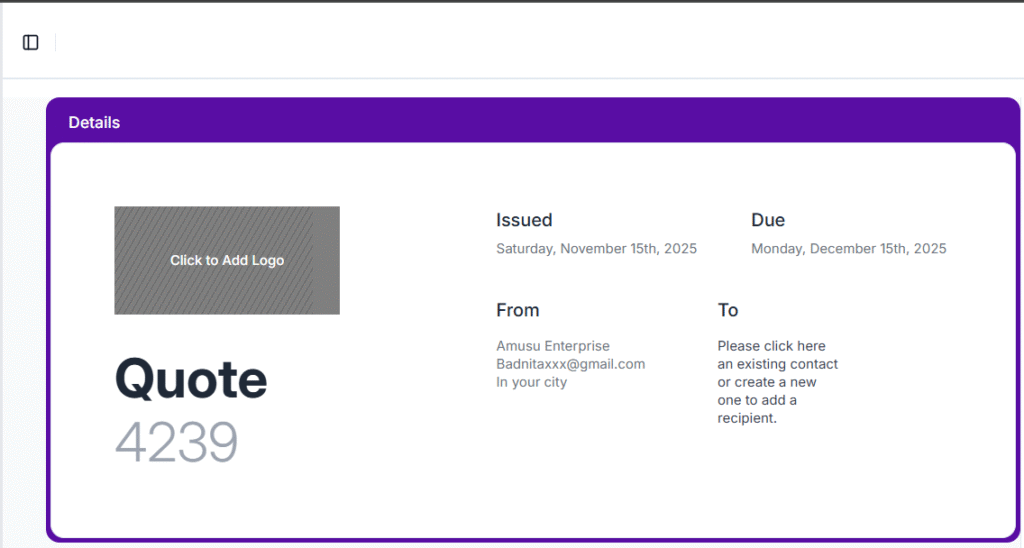Screen dimensions: 1024x548
Task: Click the divider beside the sidebar icon
Action: 55,42
